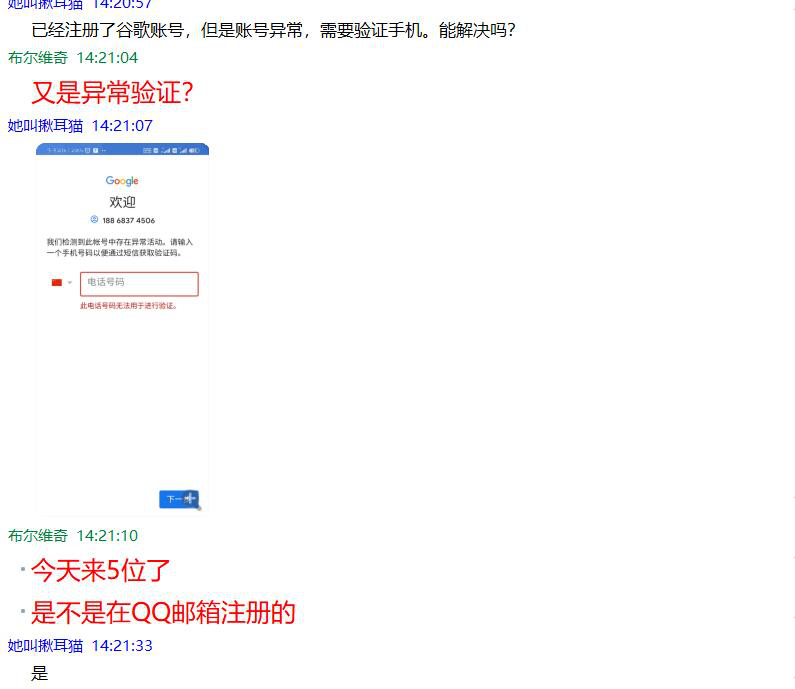Click timestamp 14:21:10 next to 布尔维奇

pyautogui.click(x=107, y=536)
